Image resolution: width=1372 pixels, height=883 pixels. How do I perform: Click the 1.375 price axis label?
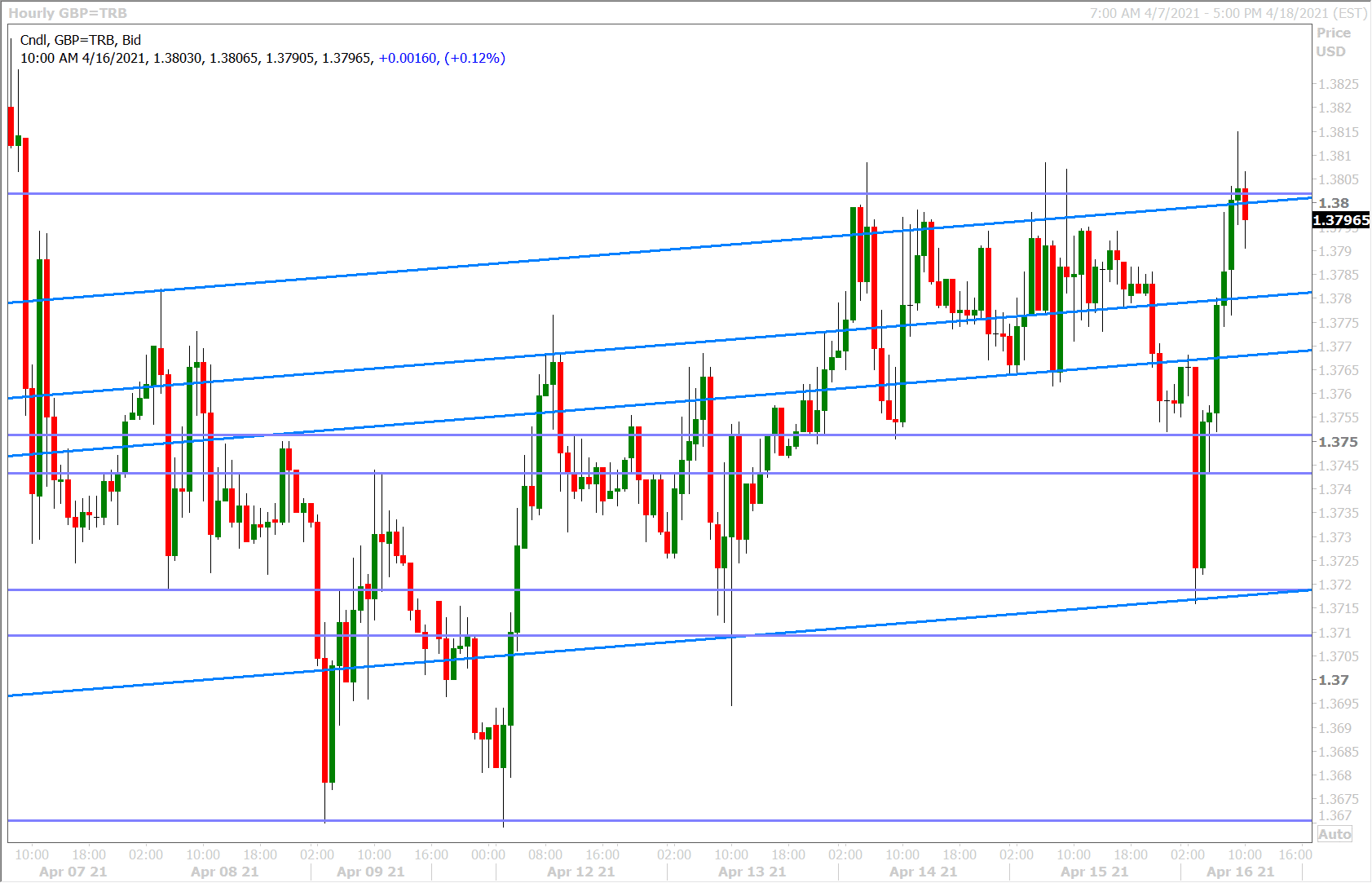pyautogui.click(x=1338, y=442)
